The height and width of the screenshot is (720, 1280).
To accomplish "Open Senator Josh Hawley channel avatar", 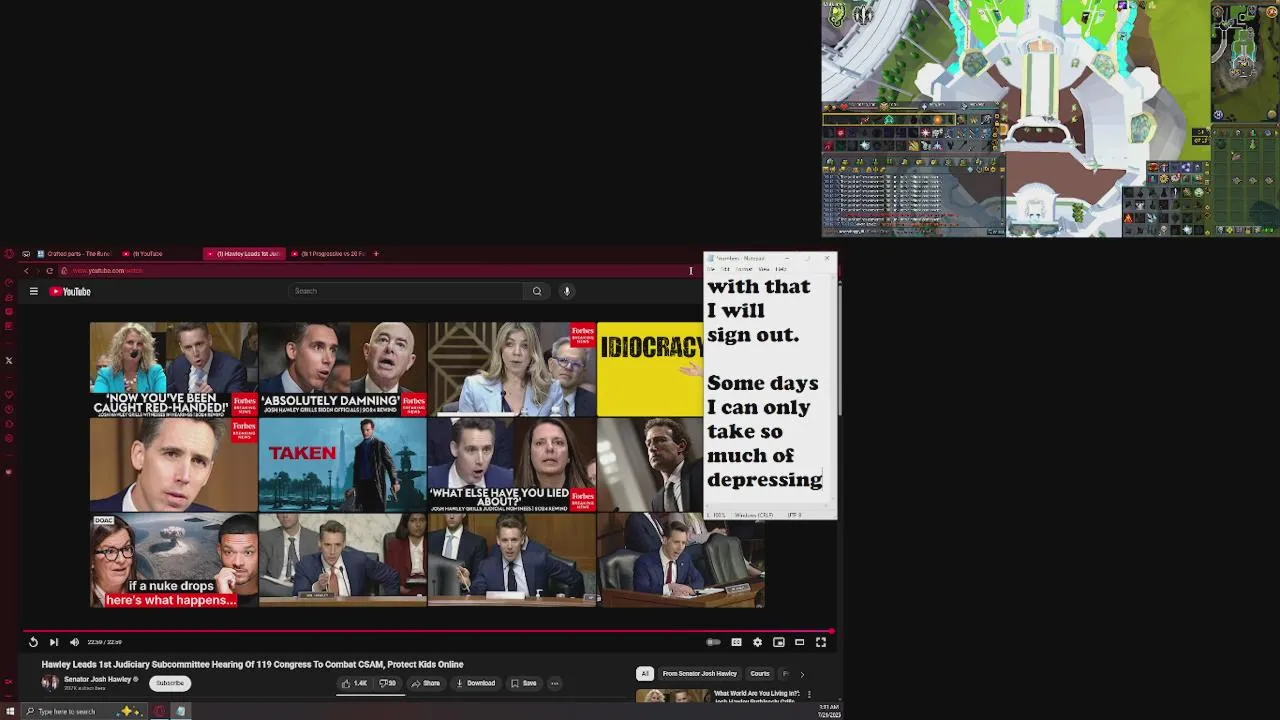I will point(50,683).
